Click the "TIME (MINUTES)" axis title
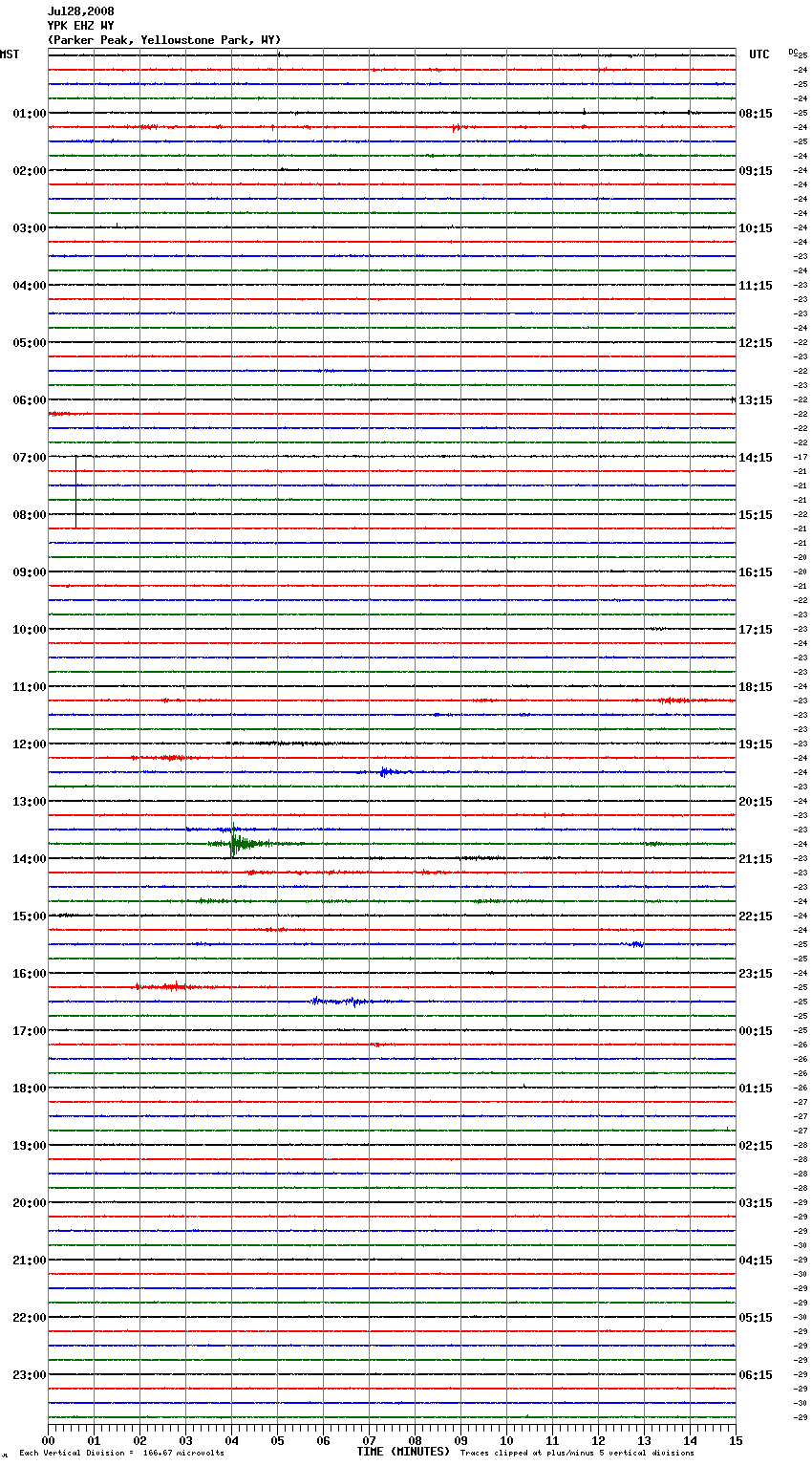 click(x=403, y=1452)
